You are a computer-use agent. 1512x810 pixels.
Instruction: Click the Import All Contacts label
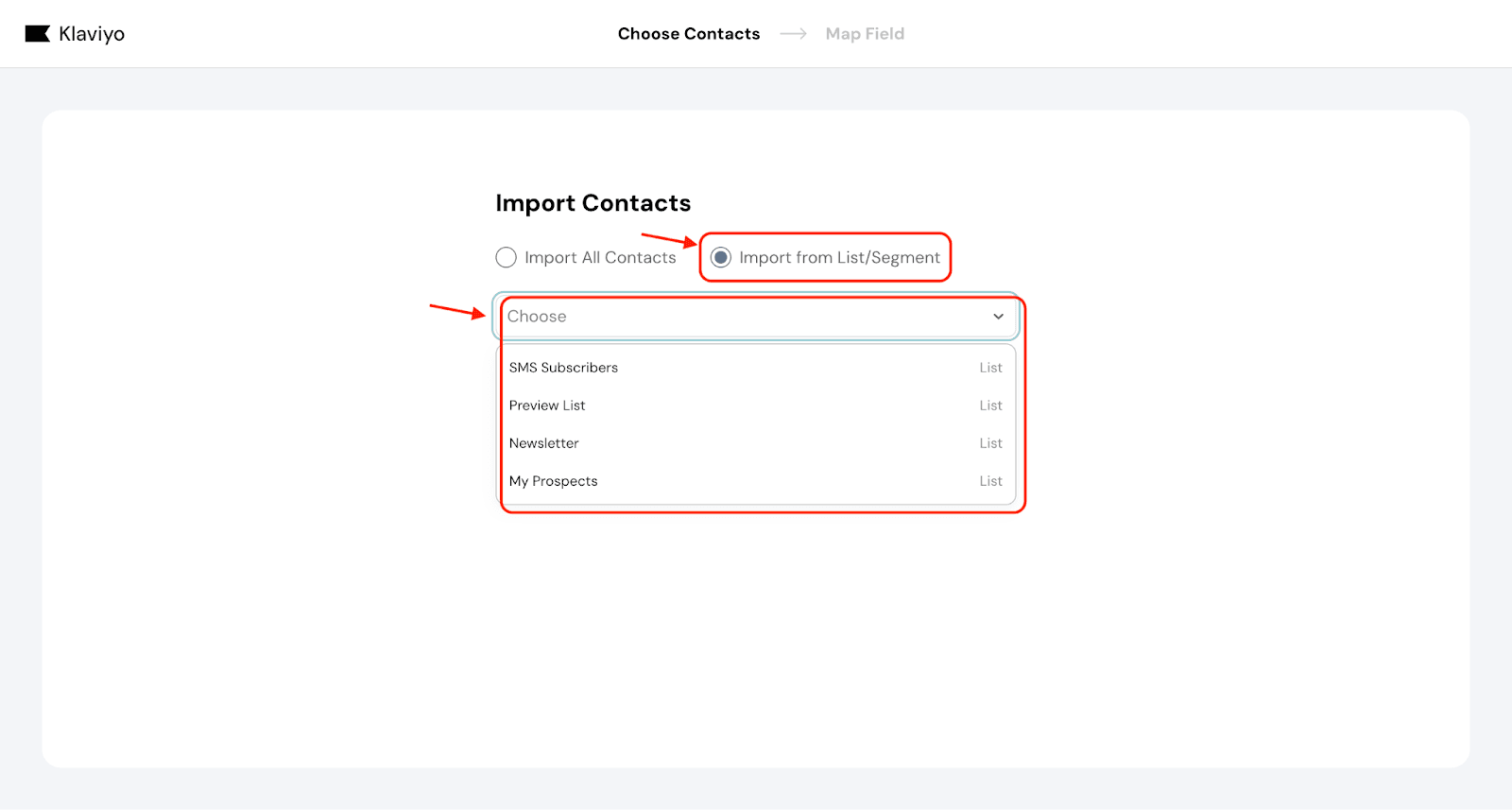pos(600,257)
